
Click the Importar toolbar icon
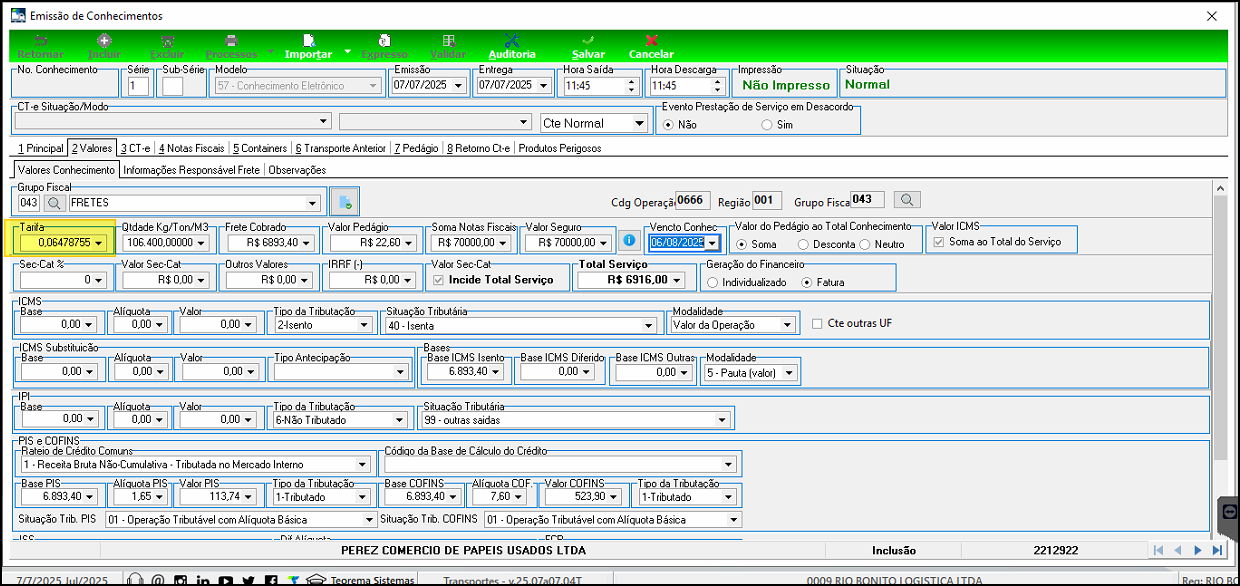click(x=308, y=41)
